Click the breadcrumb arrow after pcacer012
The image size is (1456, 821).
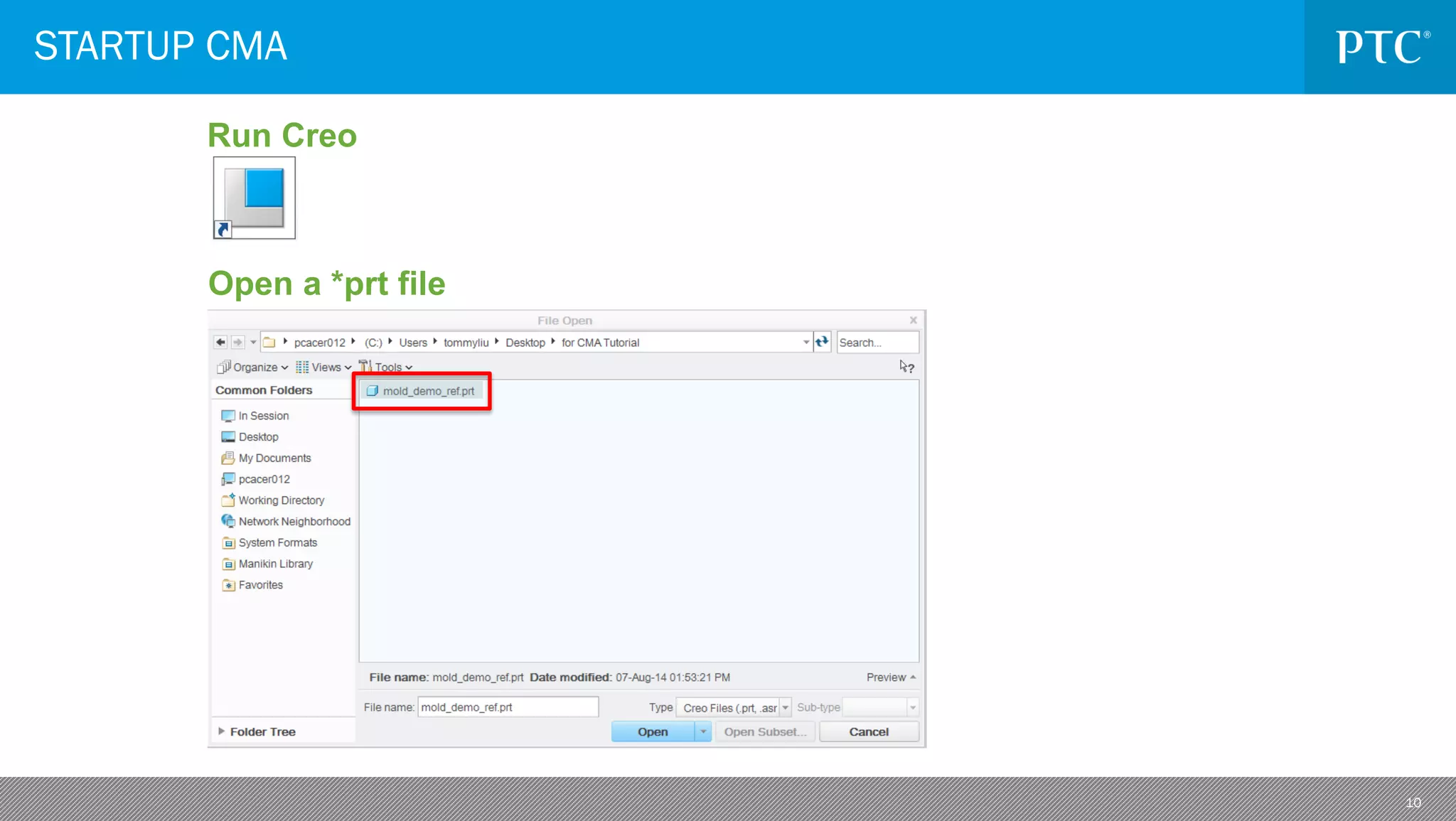pyautogui.click(x=353, y=342)
